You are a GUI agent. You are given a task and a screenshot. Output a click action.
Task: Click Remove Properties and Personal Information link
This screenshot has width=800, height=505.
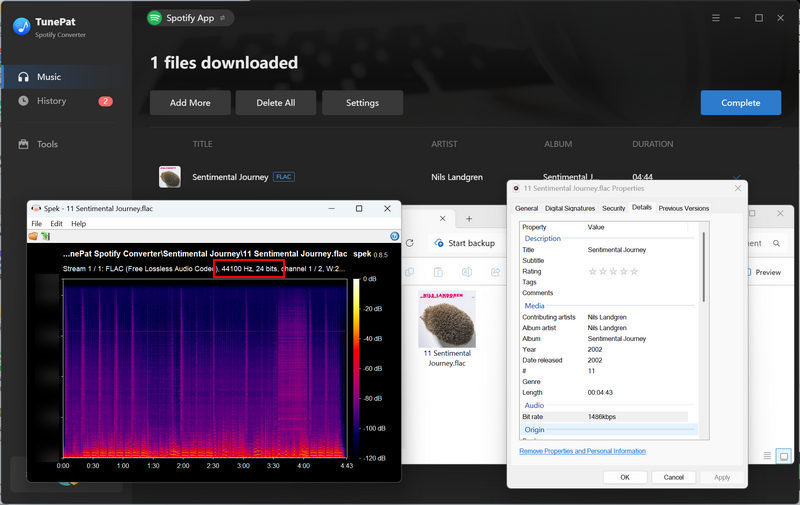point(582,451)
